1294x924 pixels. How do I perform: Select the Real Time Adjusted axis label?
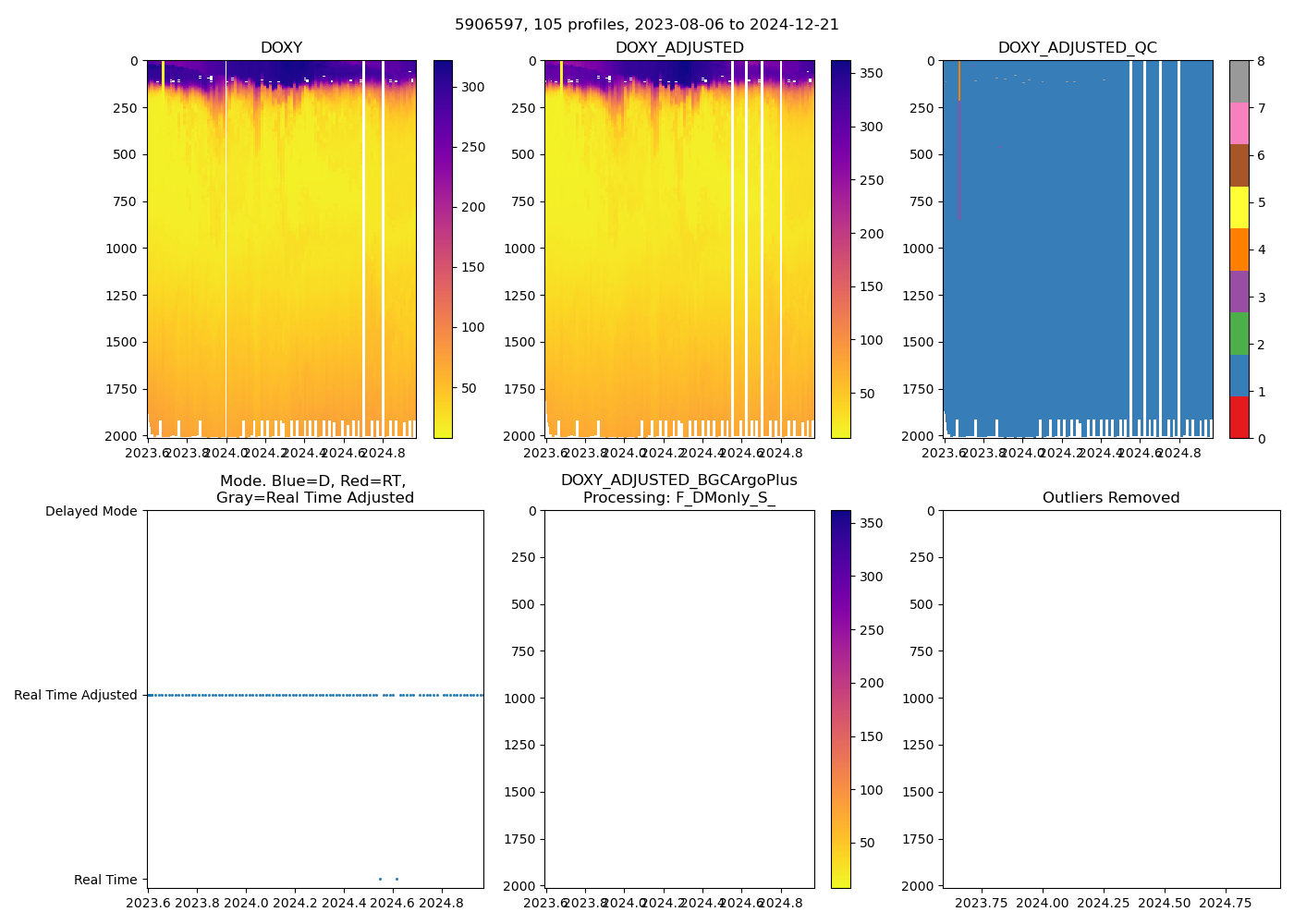pyautogui.click(x=76, y=695)
